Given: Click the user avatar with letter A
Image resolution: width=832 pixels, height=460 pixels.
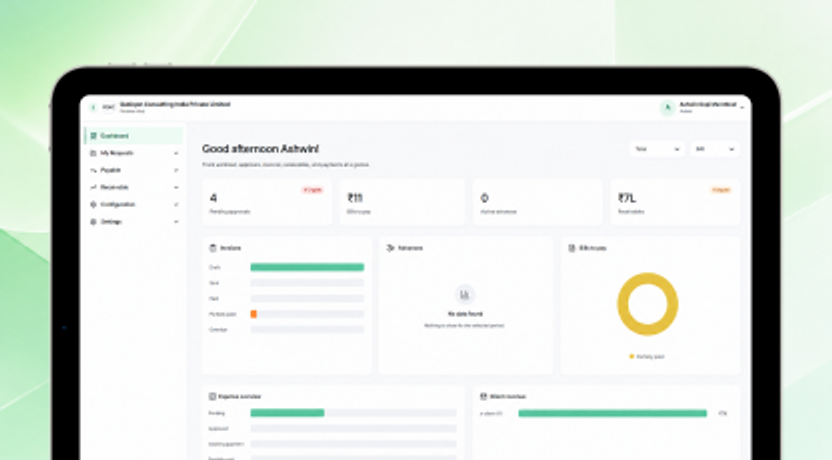Looking at the screenshot, I should pos(667,108).
